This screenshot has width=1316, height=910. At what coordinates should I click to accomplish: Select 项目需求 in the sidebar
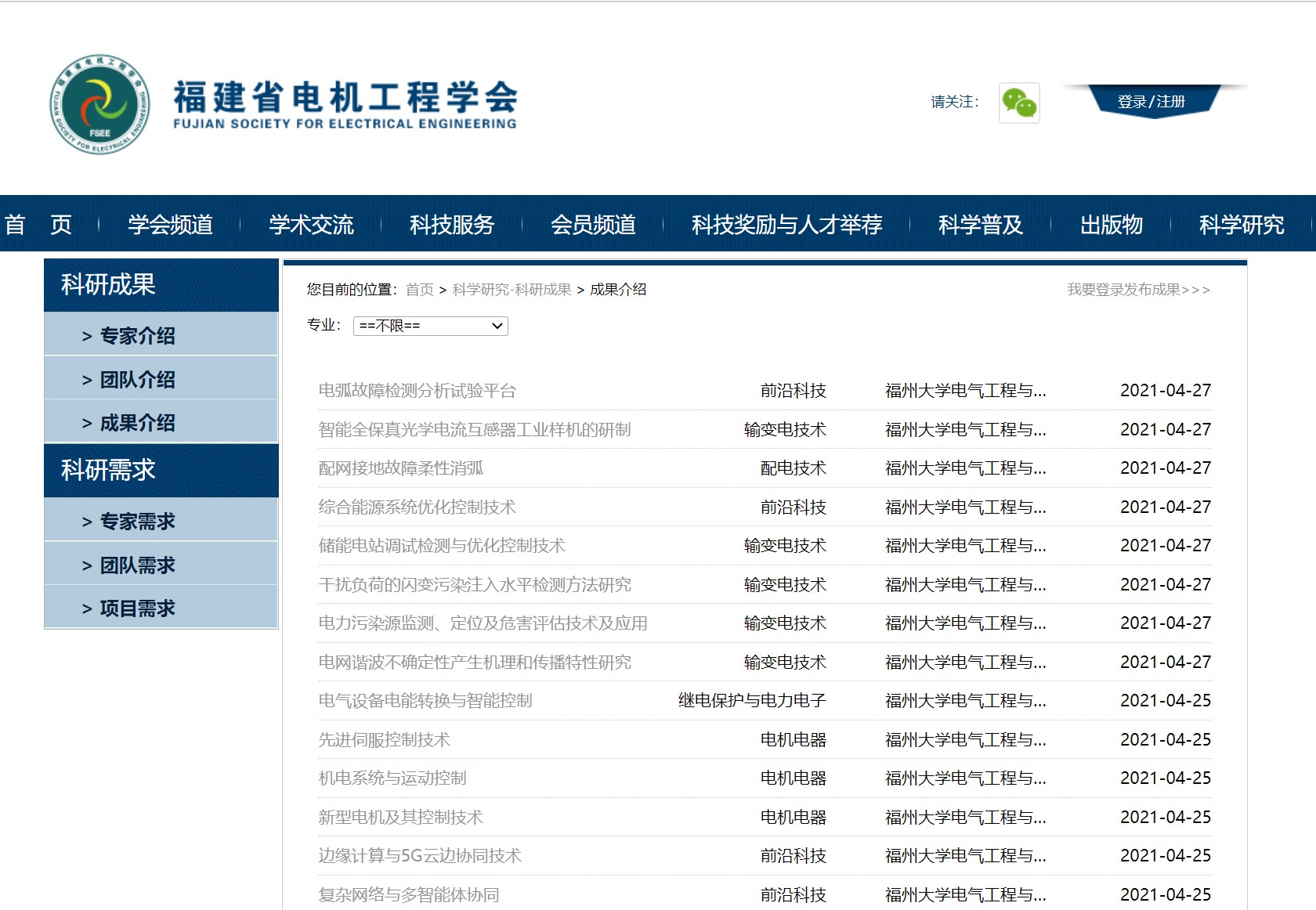coord(137,608)
